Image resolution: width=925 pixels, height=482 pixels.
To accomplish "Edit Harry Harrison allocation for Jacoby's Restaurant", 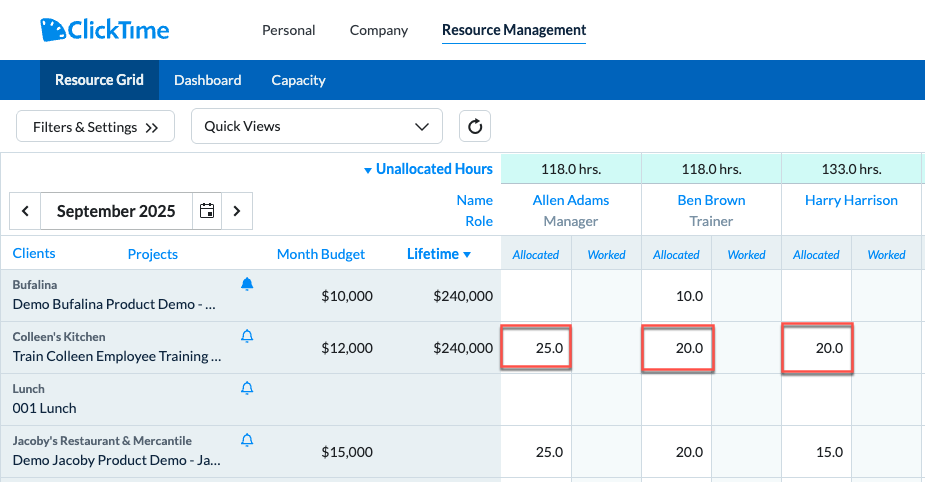I will [816, 452].
